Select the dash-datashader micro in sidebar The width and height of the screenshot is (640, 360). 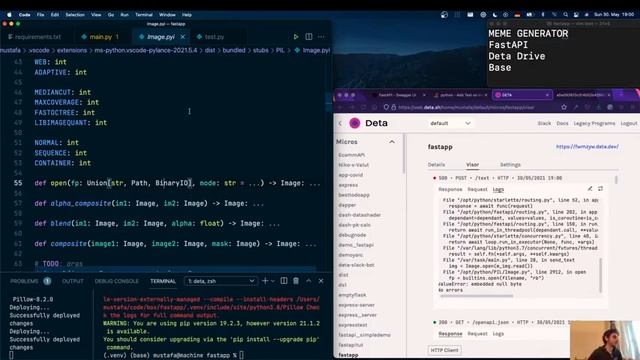pos(360,215)
